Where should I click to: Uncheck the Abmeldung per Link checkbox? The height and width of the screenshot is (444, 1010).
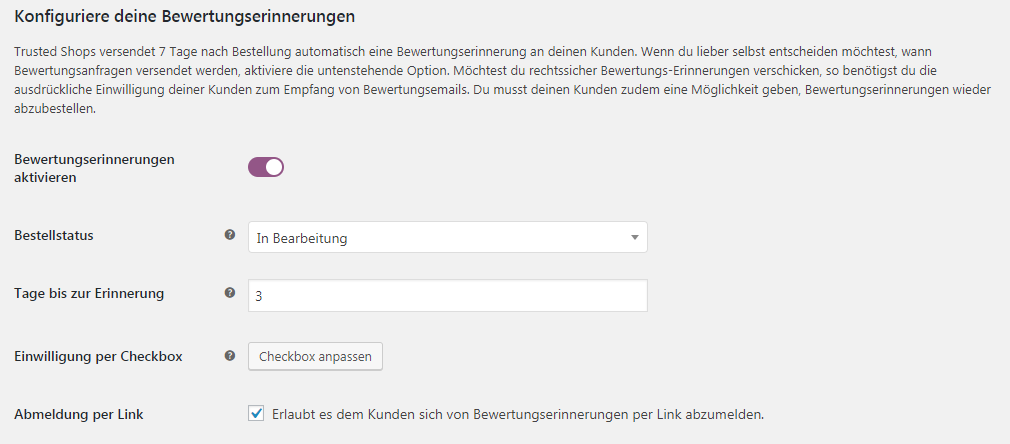coord(256,414)
